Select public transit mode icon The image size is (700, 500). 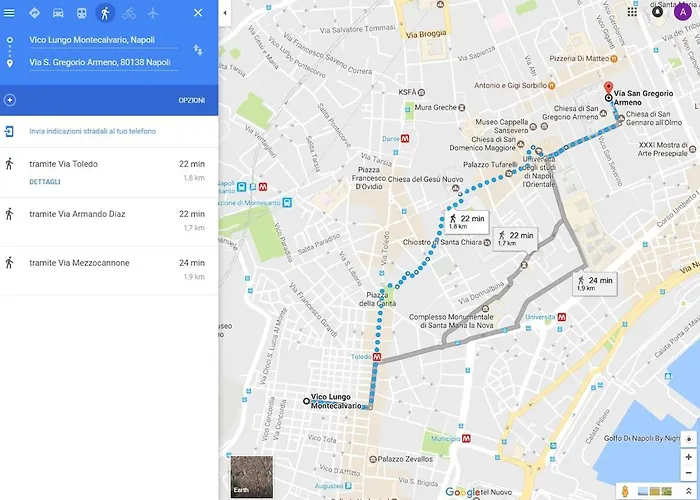(81, 13)
